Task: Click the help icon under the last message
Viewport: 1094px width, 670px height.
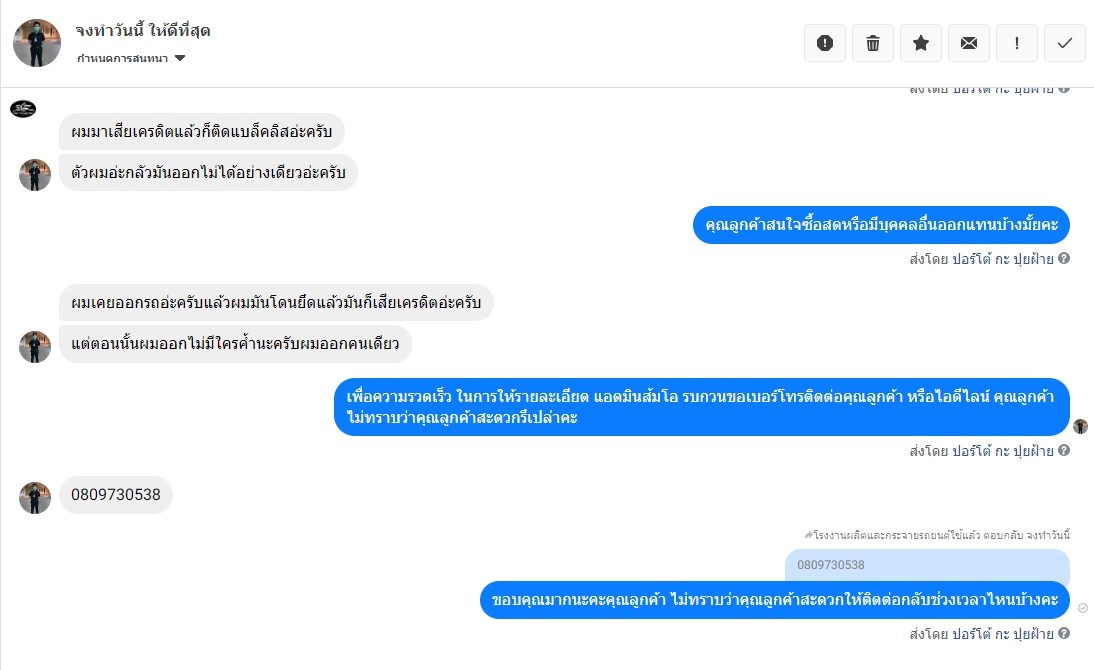Action: coord(1064,633)
